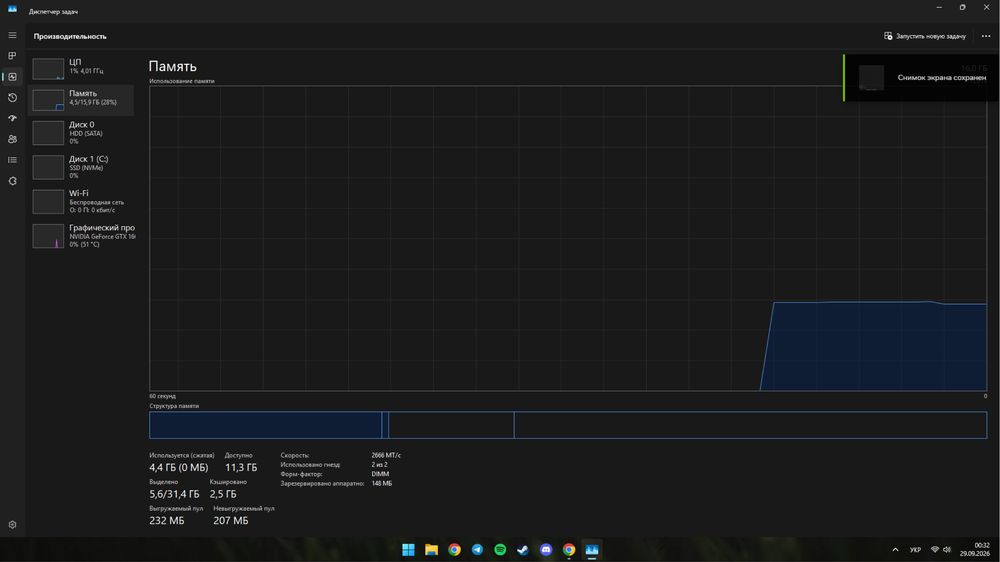Open the App history page icon
The height and width of the screenshot is (562, 1000).
[12, 98]
